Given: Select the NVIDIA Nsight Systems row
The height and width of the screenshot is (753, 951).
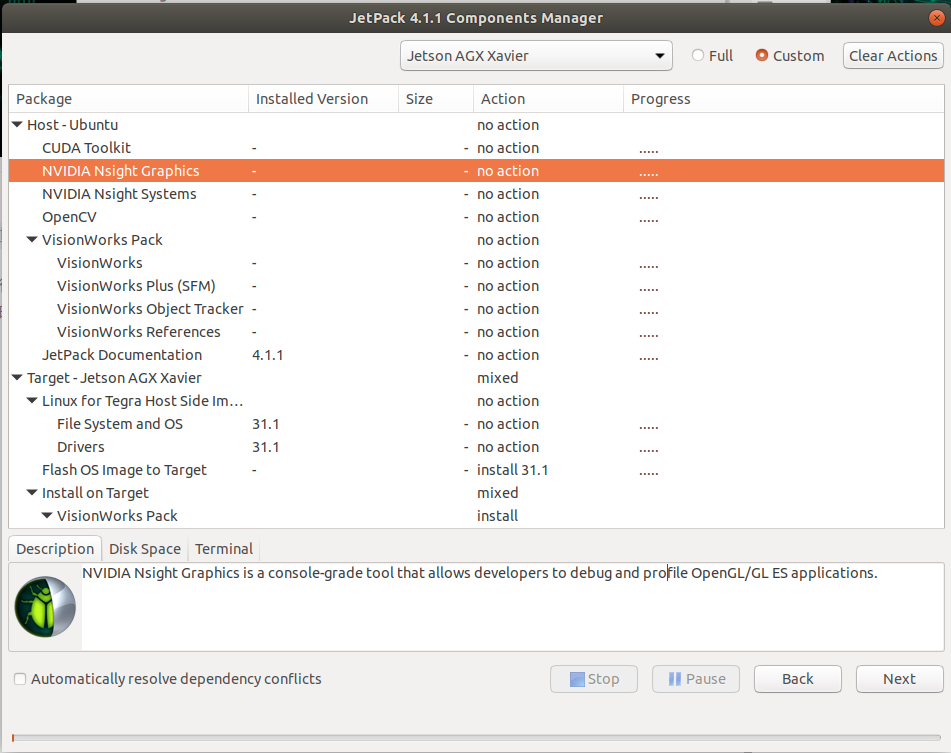Looking at the screenshot, I should click(x=476, y=194).
